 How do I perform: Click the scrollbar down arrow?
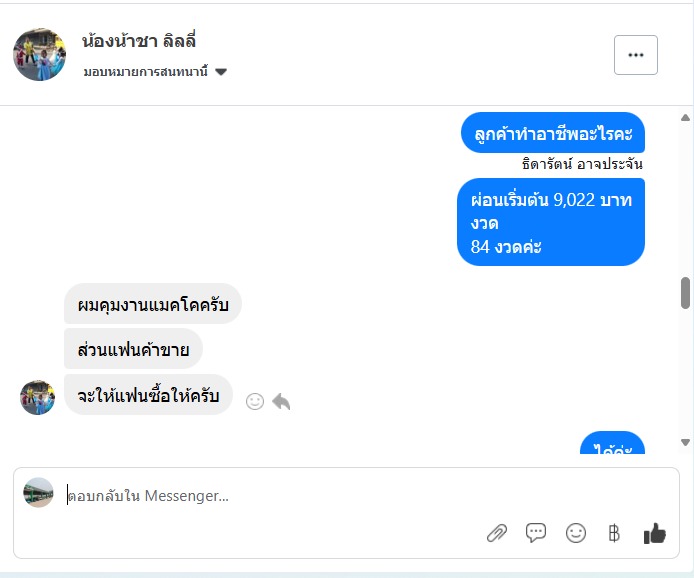tap(685, 442)
